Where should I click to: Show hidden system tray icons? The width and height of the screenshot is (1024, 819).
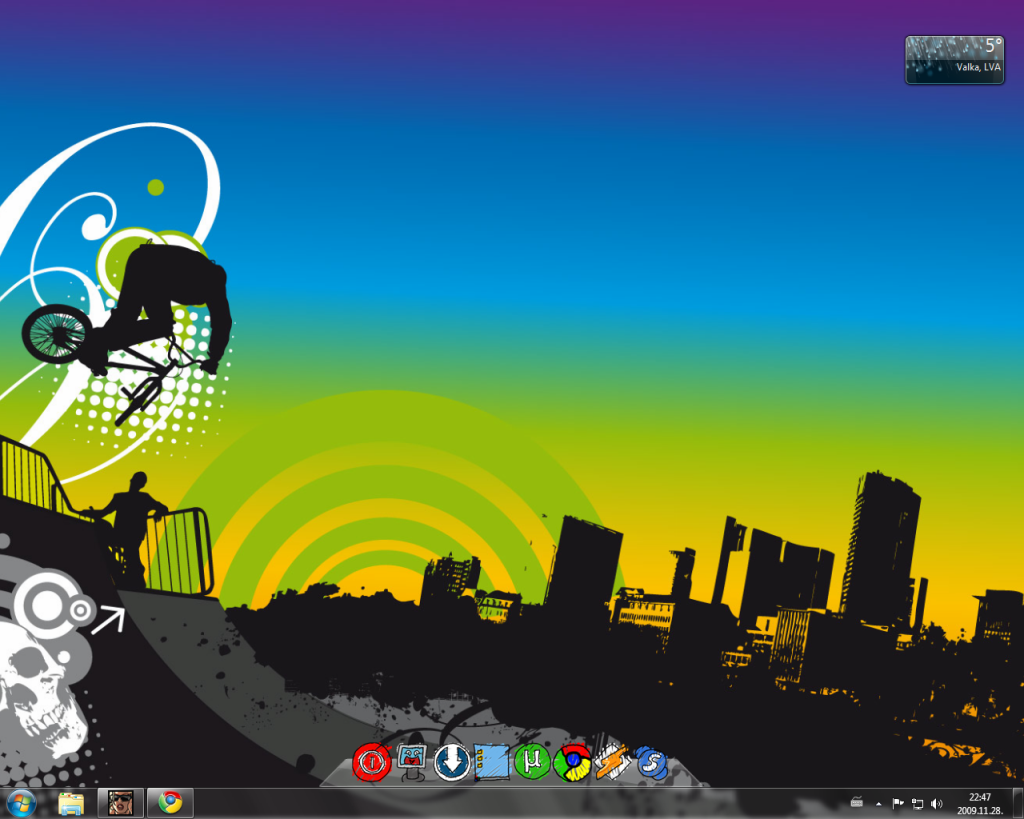879,804
